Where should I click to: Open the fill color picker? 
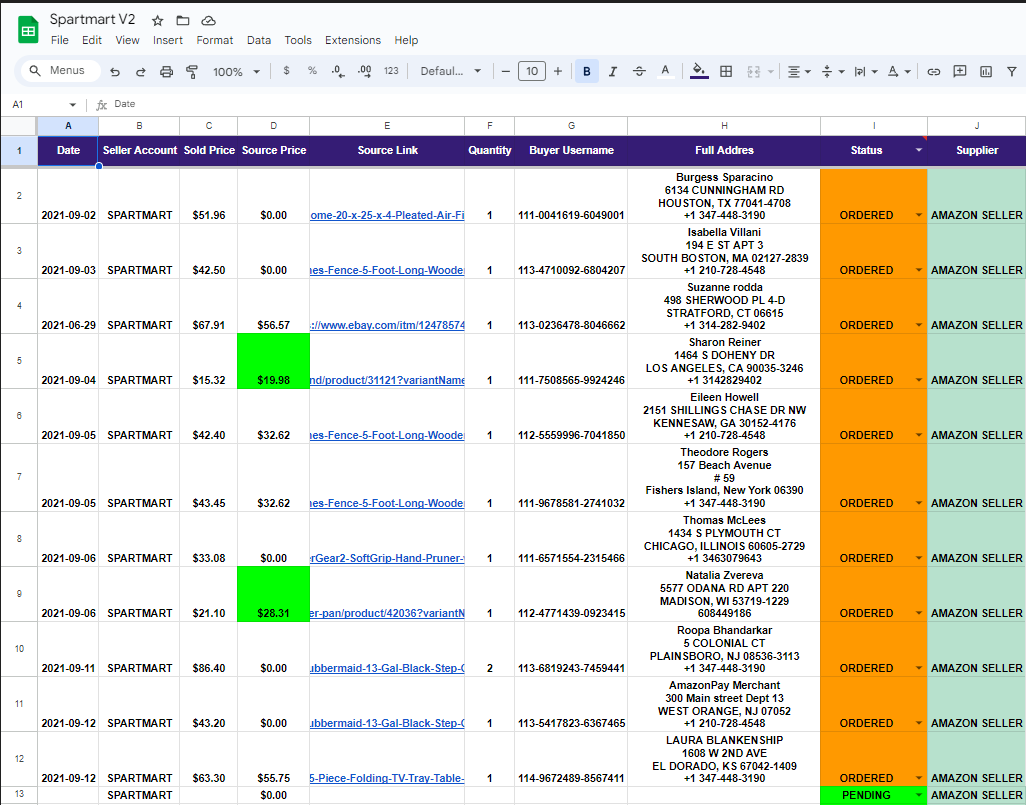699,71
